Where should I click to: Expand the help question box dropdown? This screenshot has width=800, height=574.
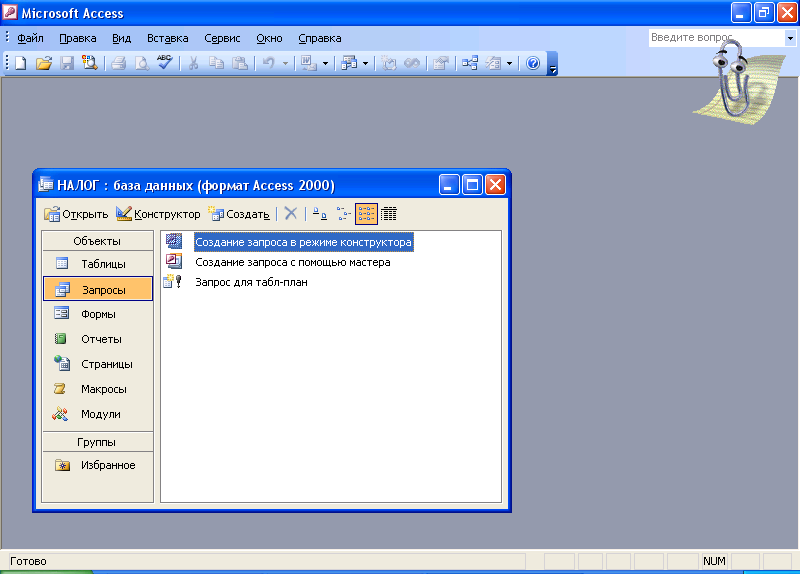[790, 38]
